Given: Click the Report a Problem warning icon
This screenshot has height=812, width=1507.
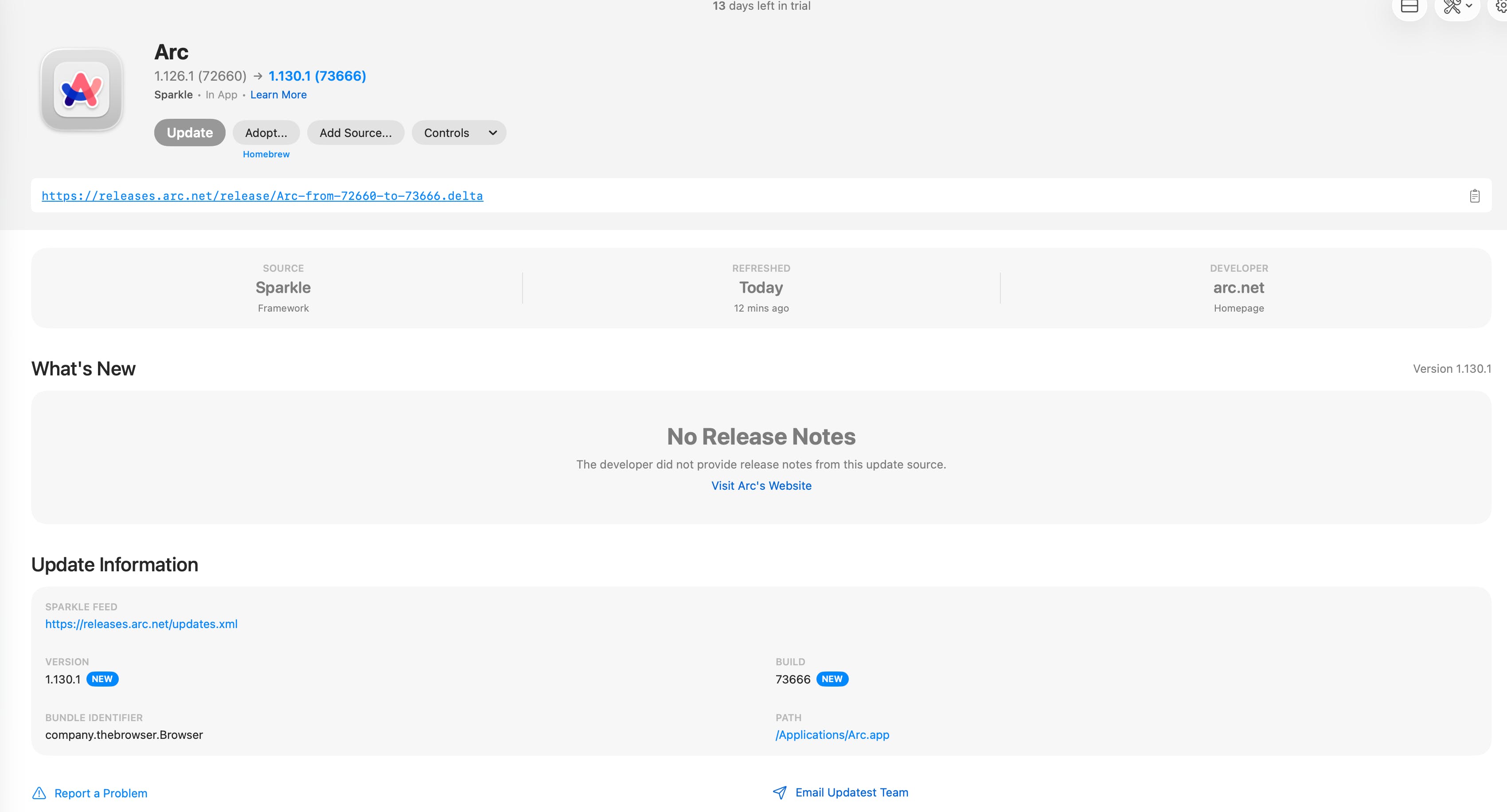Looking at the screenshot, I should 39,793.
